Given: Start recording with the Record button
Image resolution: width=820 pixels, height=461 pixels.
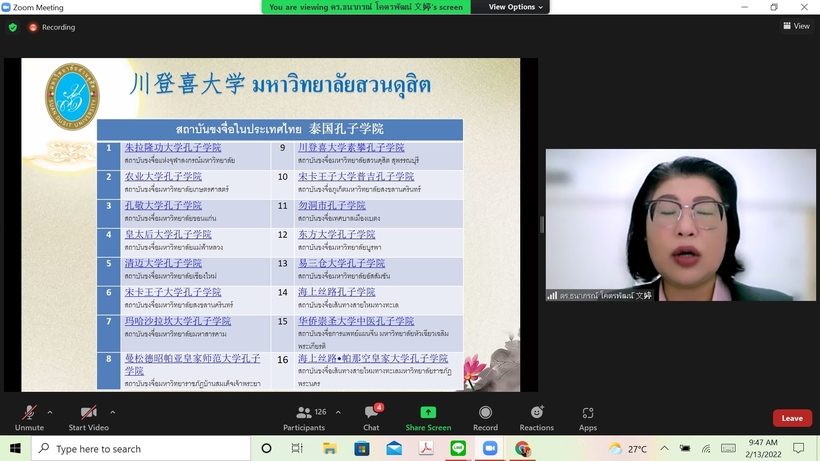Looking at the screenshot, I should coord(485,417).
